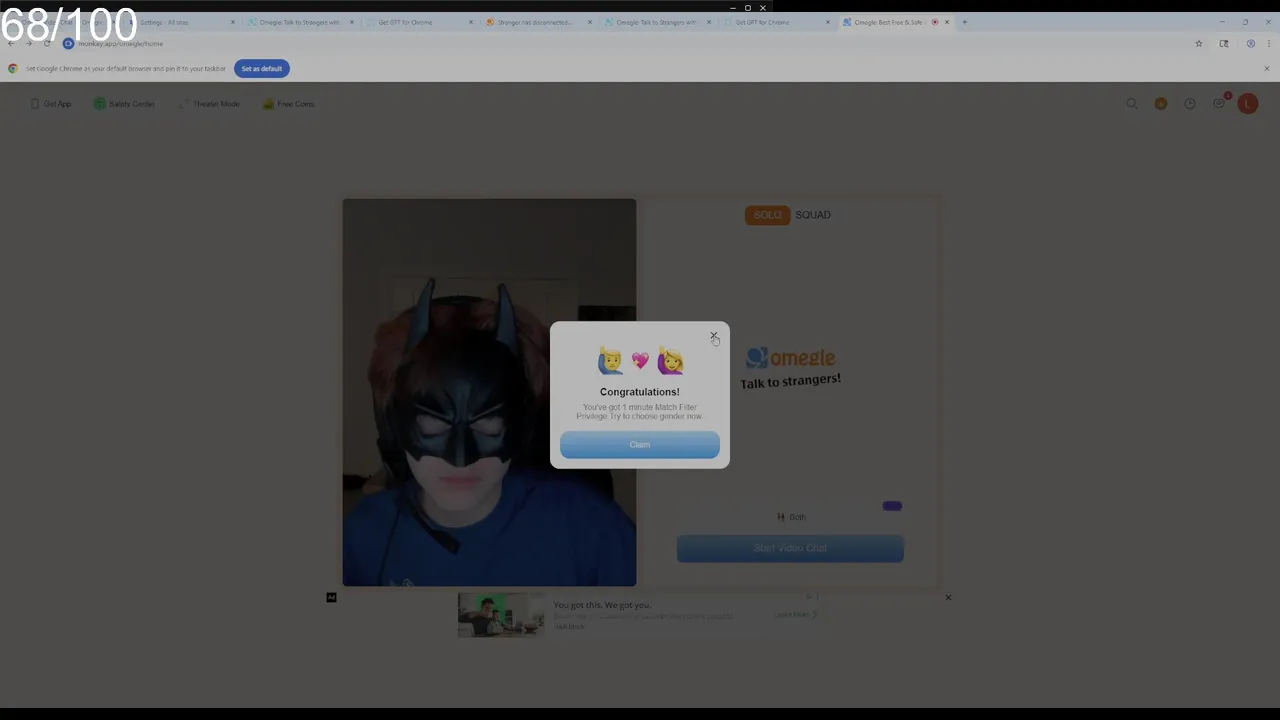
Task: Open Chrome profile icon in toolbar
Action: (1251, 44)
